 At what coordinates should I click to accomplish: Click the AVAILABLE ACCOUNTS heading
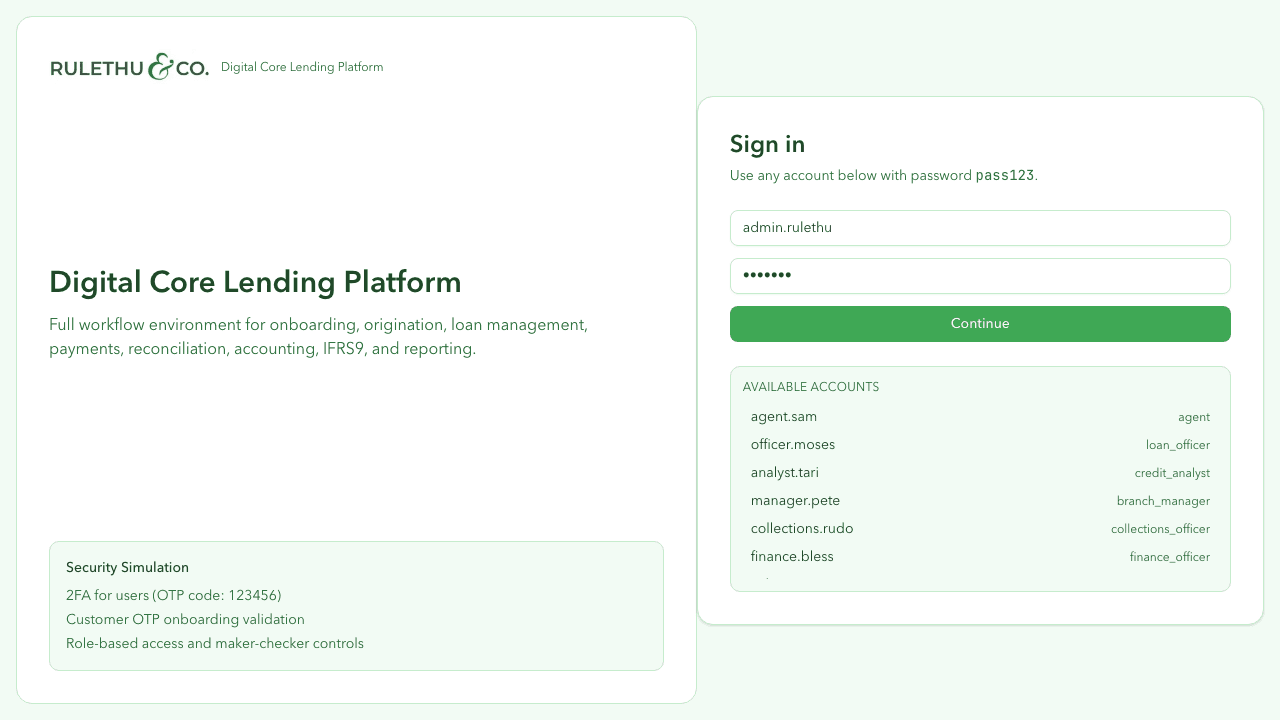811,386
